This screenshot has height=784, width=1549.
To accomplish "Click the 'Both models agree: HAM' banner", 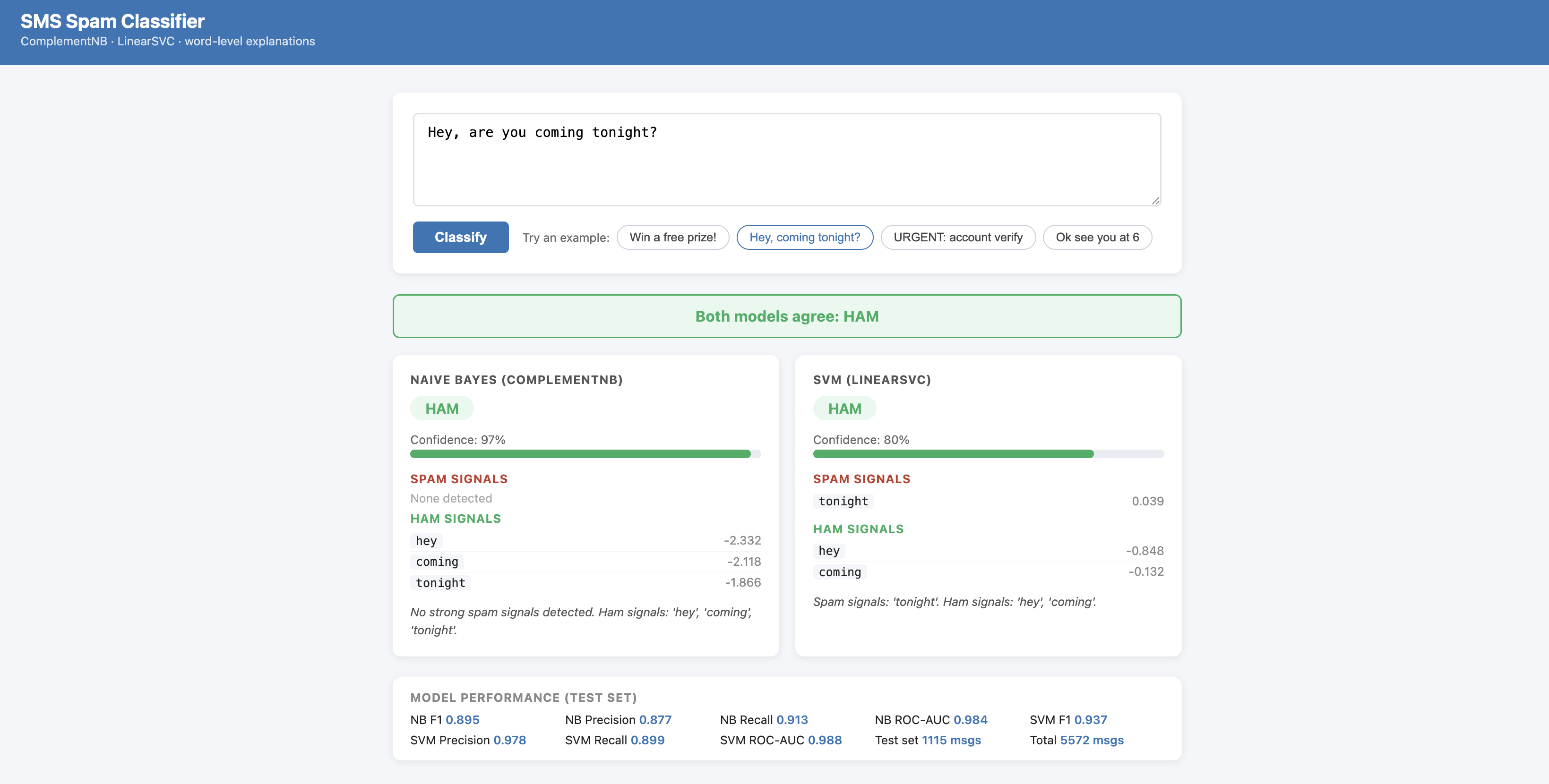I will 786,316.
